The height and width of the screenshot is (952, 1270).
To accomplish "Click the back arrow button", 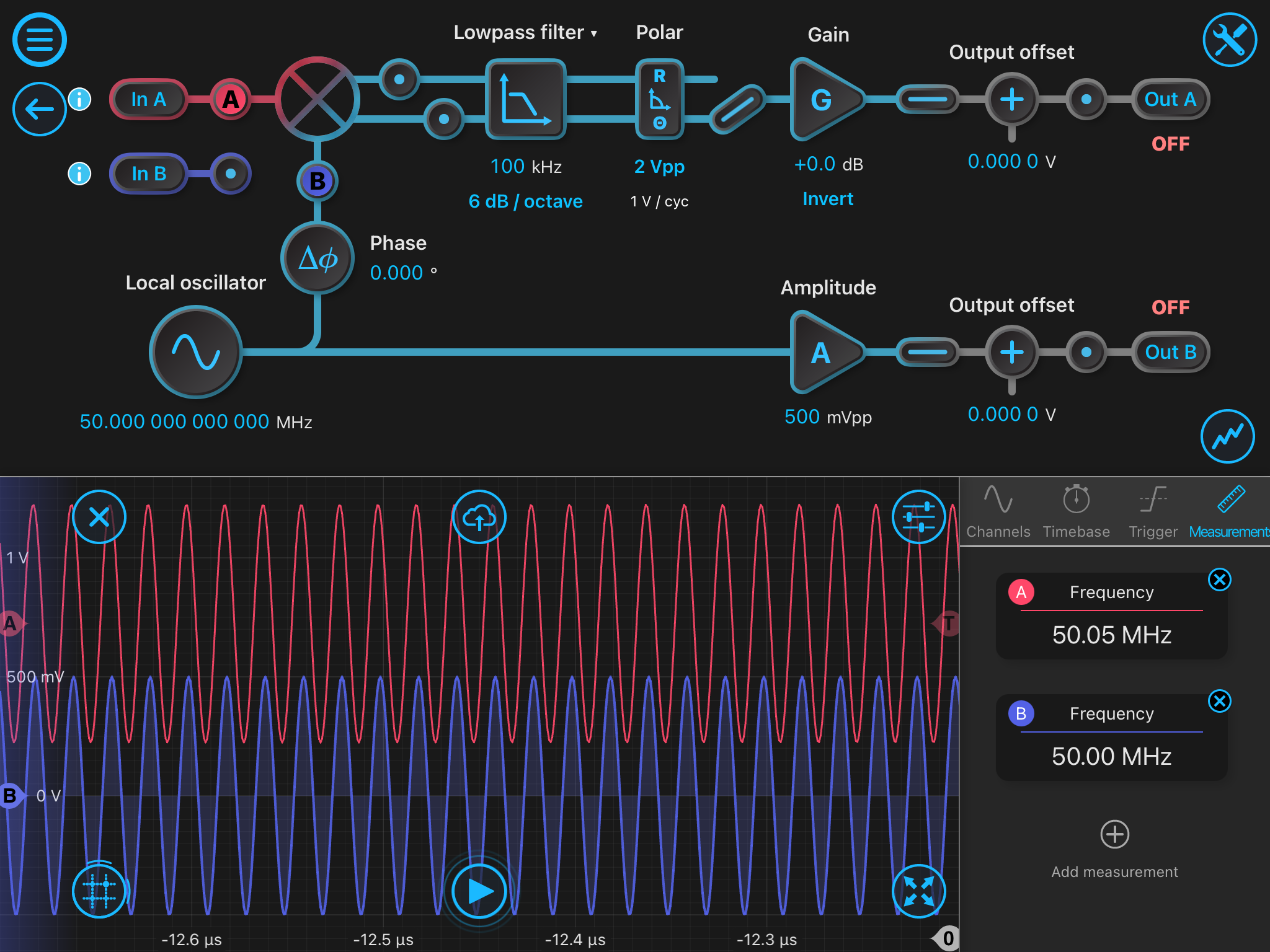I will tap(39, 109).
